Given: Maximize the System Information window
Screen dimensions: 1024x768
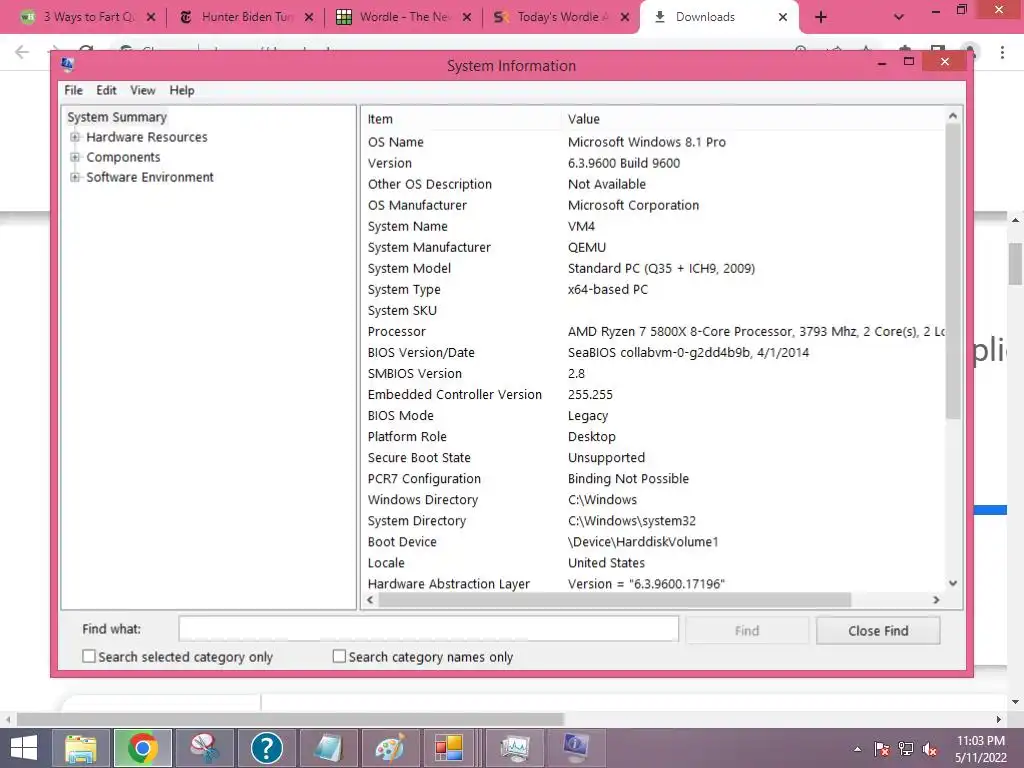Looking at the screenshot, I should (x=908, y=61).
